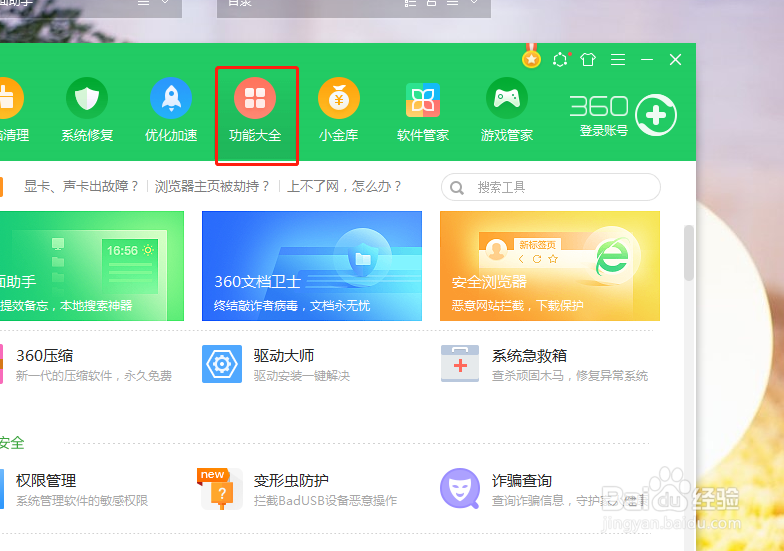Click the 功能大全 tab label
Screen dimensions: 784x551
[x=255, y=135]
